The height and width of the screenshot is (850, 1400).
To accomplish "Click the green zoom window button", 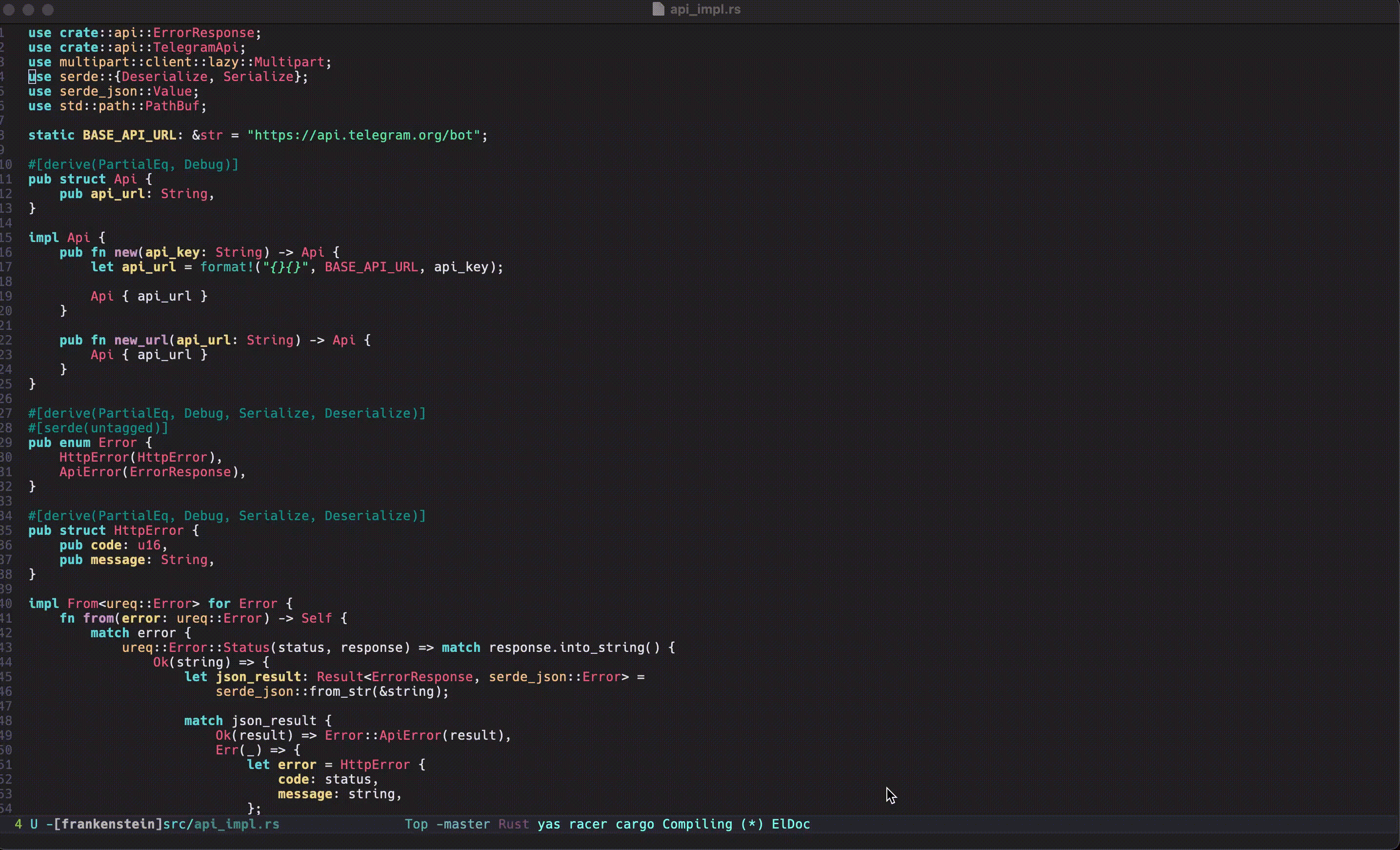I will [48, 10].
